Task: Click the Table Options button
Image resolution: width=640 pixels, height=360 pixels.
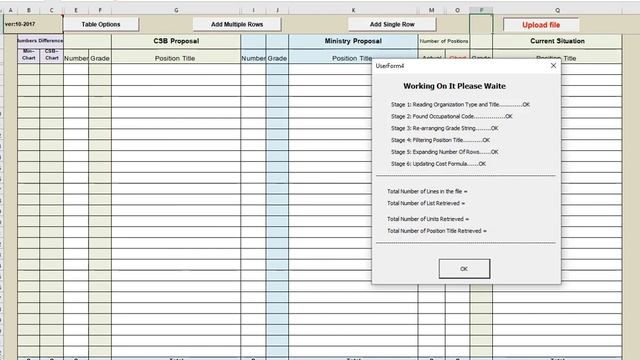Action: point(101,24)
